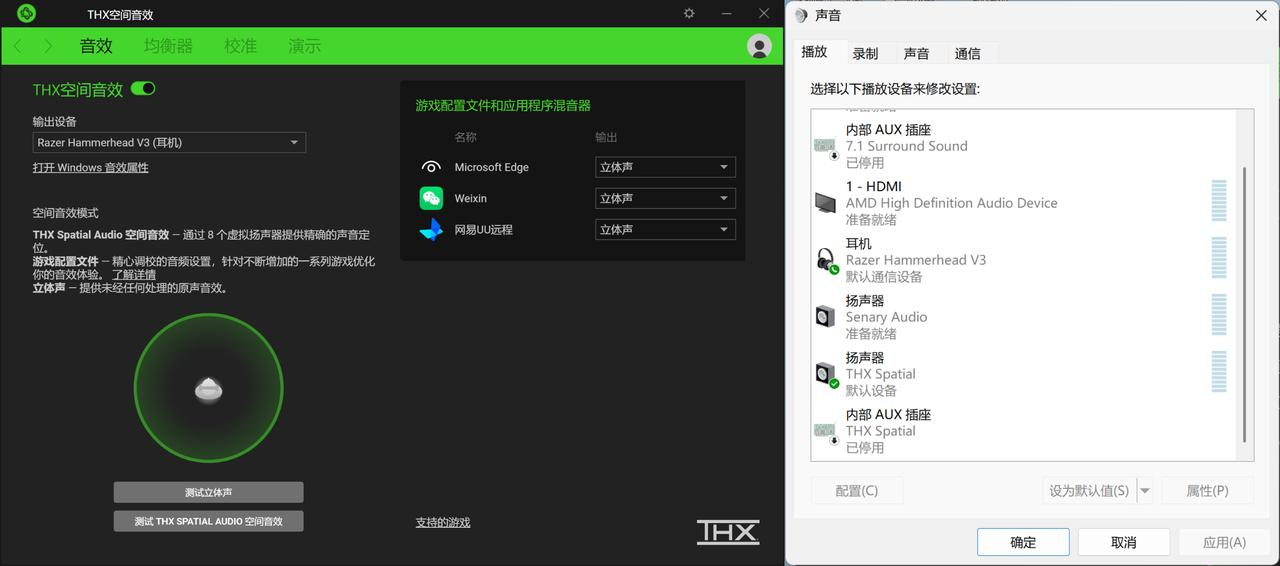Image resolution: width=1280 pixels, height=566 pixels.
Task: Select the Senary Audio device text
Action: pos(886,317)
